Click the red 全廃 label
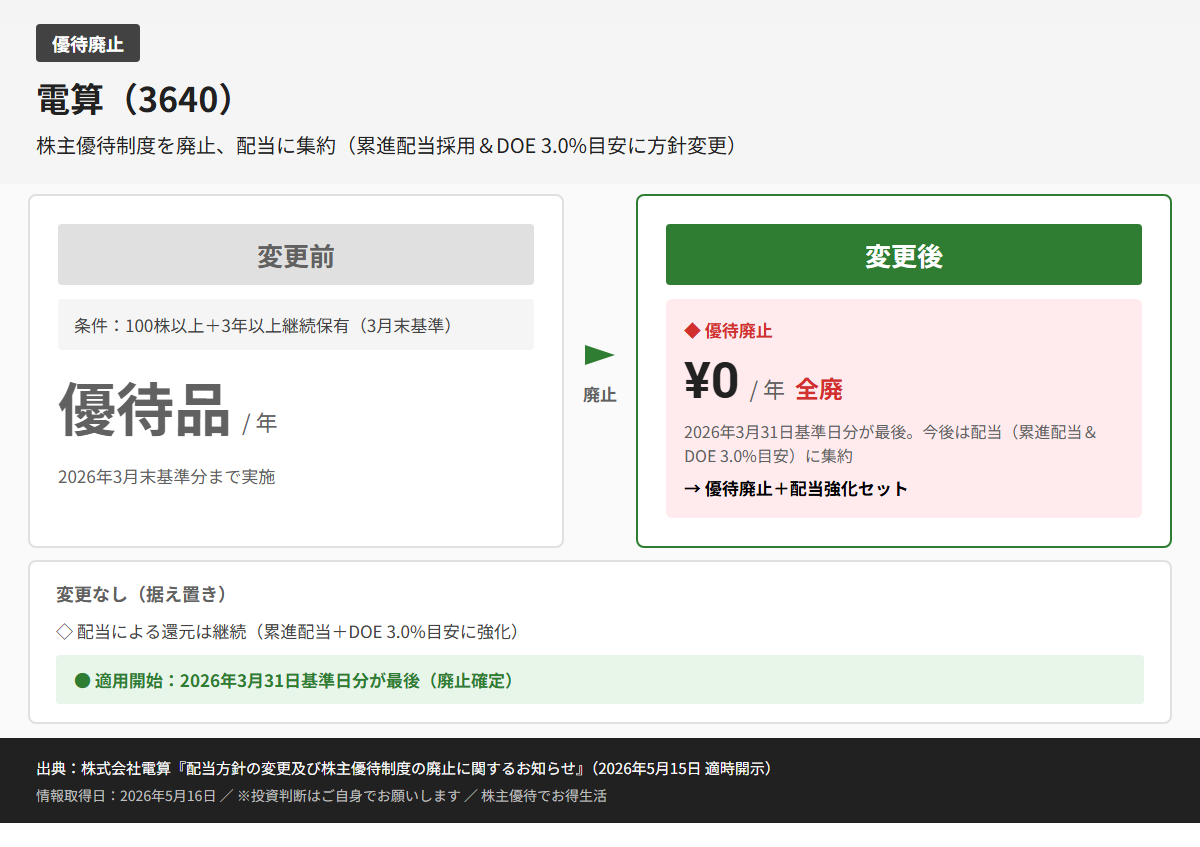The image size is (1200, 847). (x=819, y=390)
